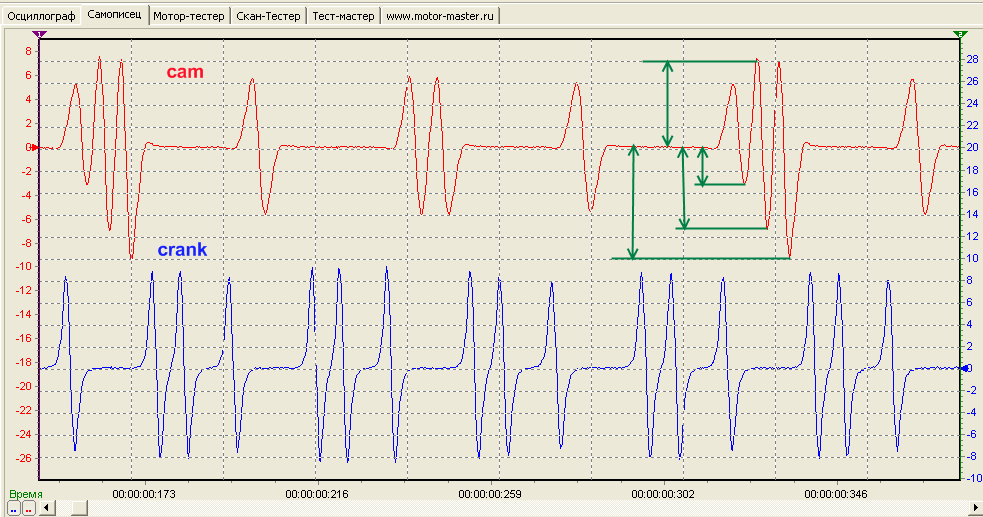Open the www.motor-master.ru tab
The image size is (983, 517).
click(439, 16)
